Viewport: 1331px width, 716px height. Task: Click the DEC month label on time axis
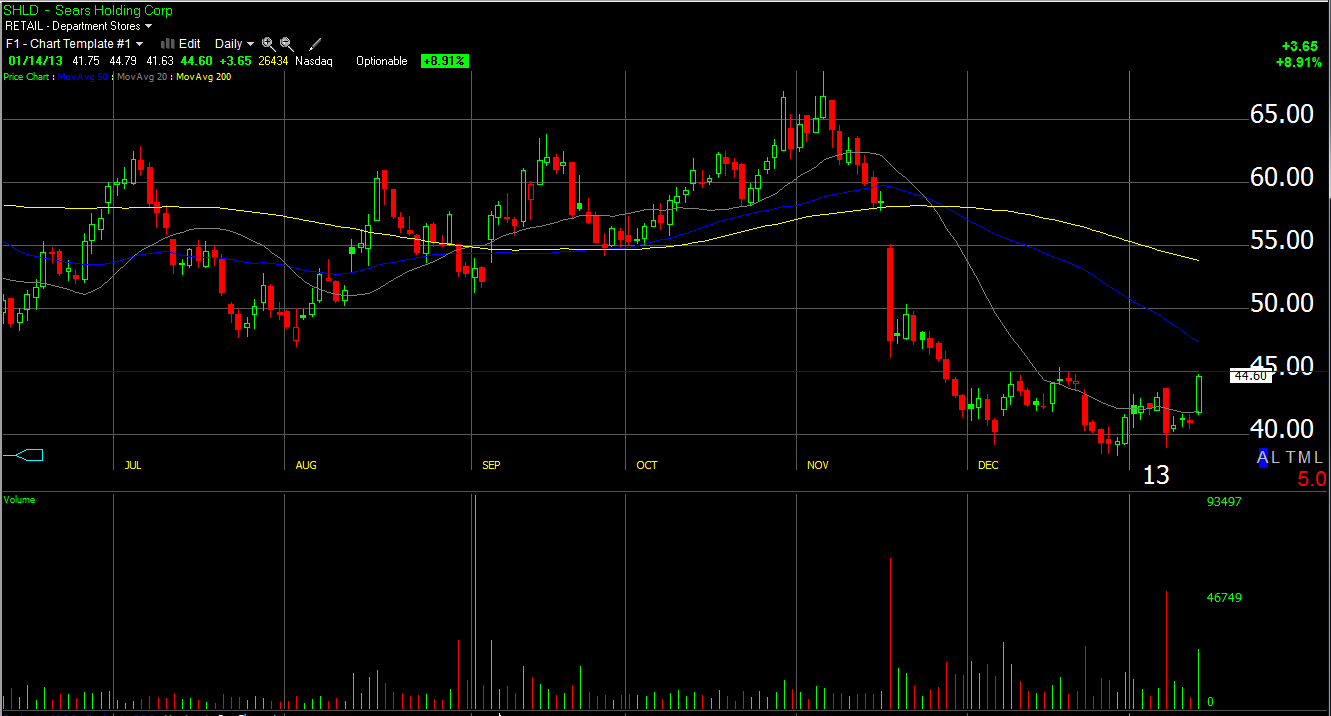[988, 465]
